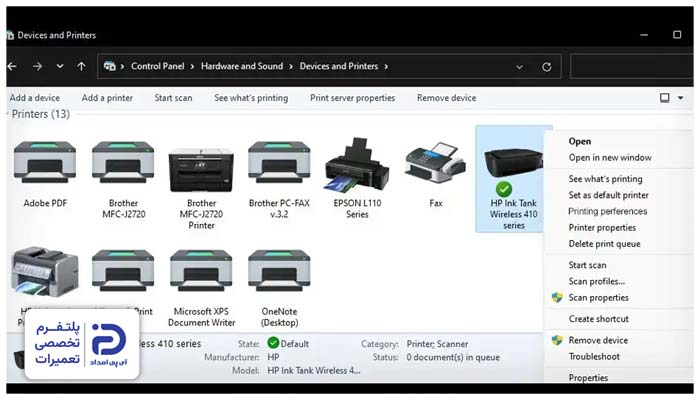Select the EPSON L110 Series printer icon
The height and width of the screenshot is (400, 700).
357,165
